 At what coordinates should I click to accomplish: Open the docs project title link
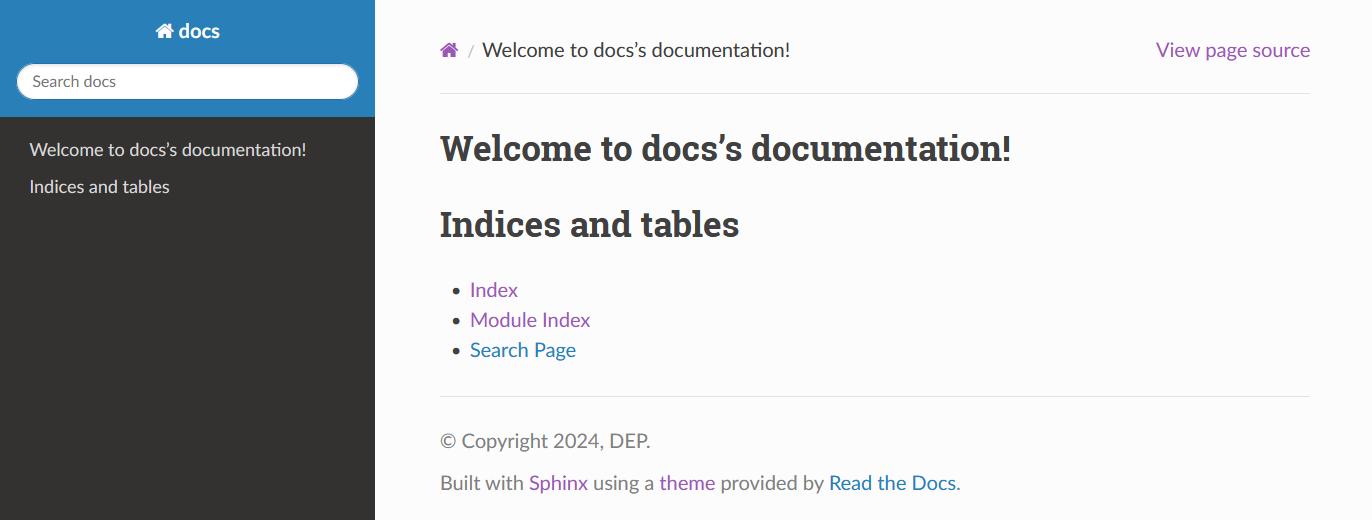click(188, 31)
